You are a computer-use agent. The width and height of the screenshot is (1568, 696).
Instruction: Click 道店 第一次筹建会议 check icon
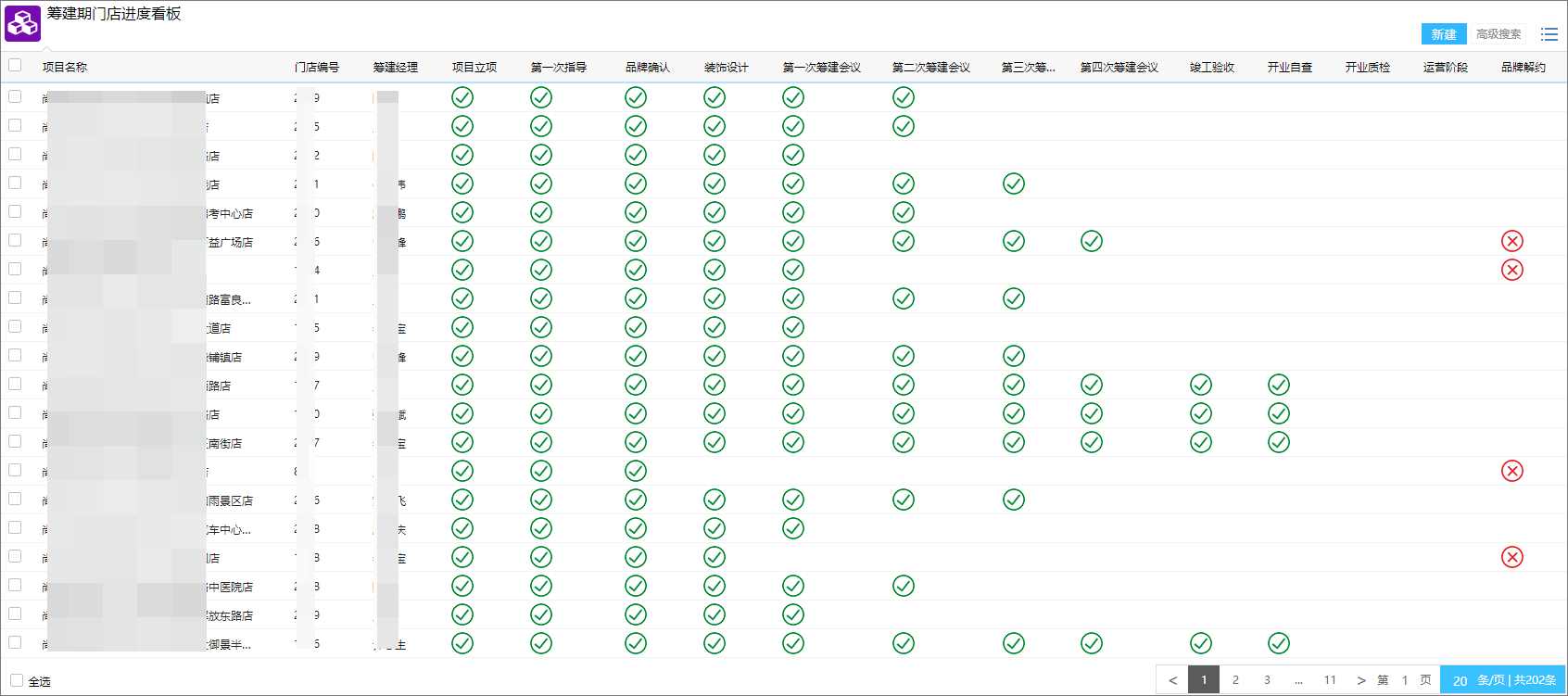click(793, 327)
